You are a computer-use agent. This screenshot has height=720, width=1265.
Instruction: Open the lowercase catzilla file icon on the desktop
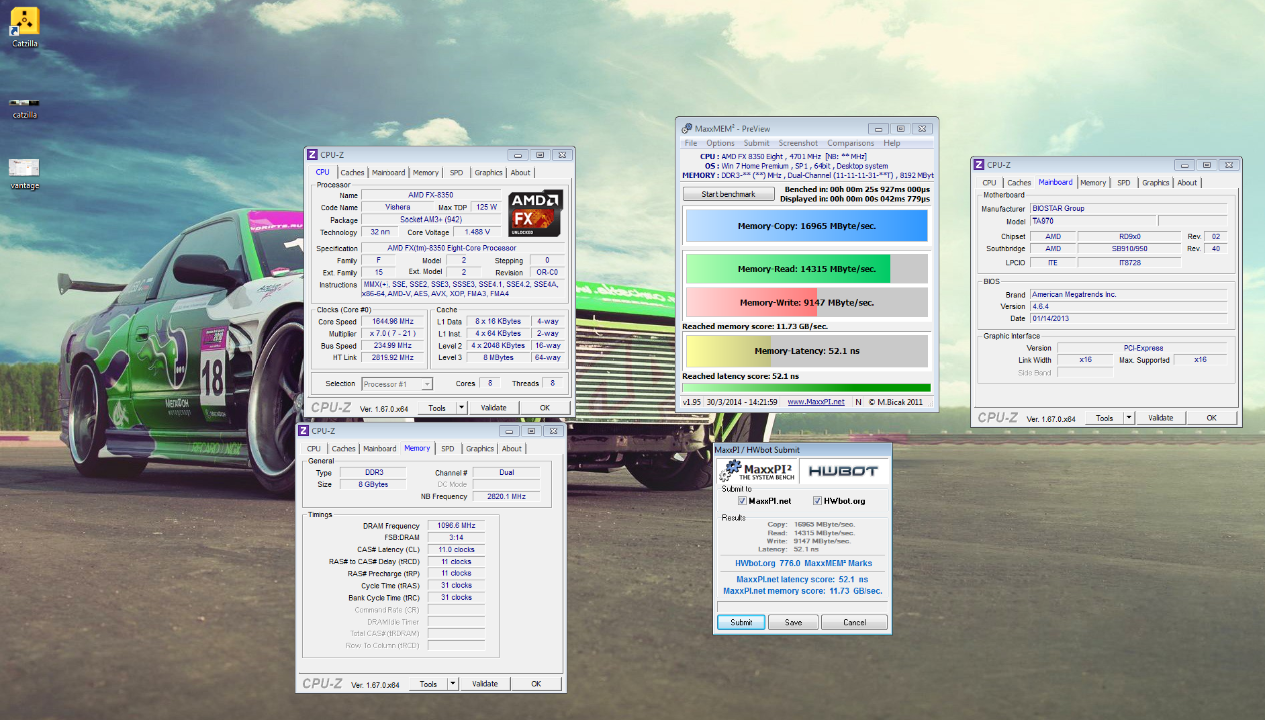24,103
